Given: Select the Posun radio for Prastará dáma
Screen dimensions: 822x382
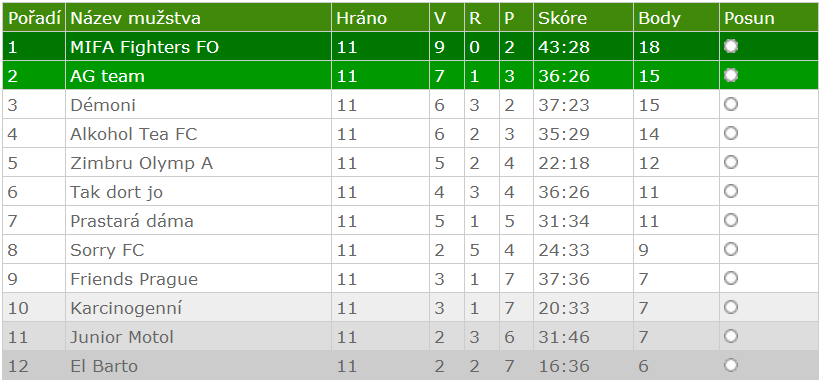Looking at the screenshot, I should (x=731, y=220).
